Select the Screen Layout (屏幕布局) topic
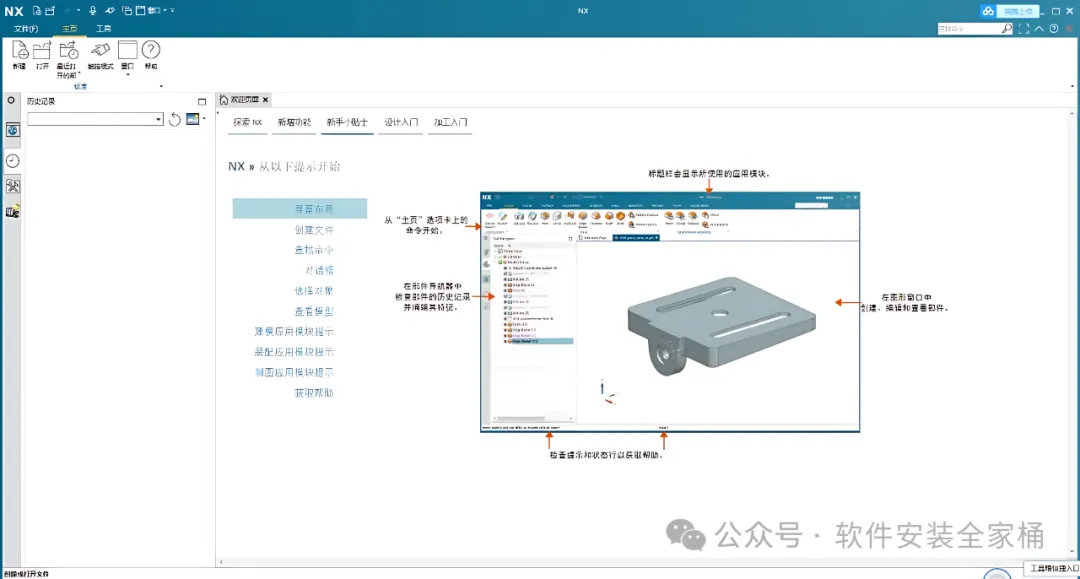Image resolution: width=1080 pixels, height=579 pixels. (300, 209)
